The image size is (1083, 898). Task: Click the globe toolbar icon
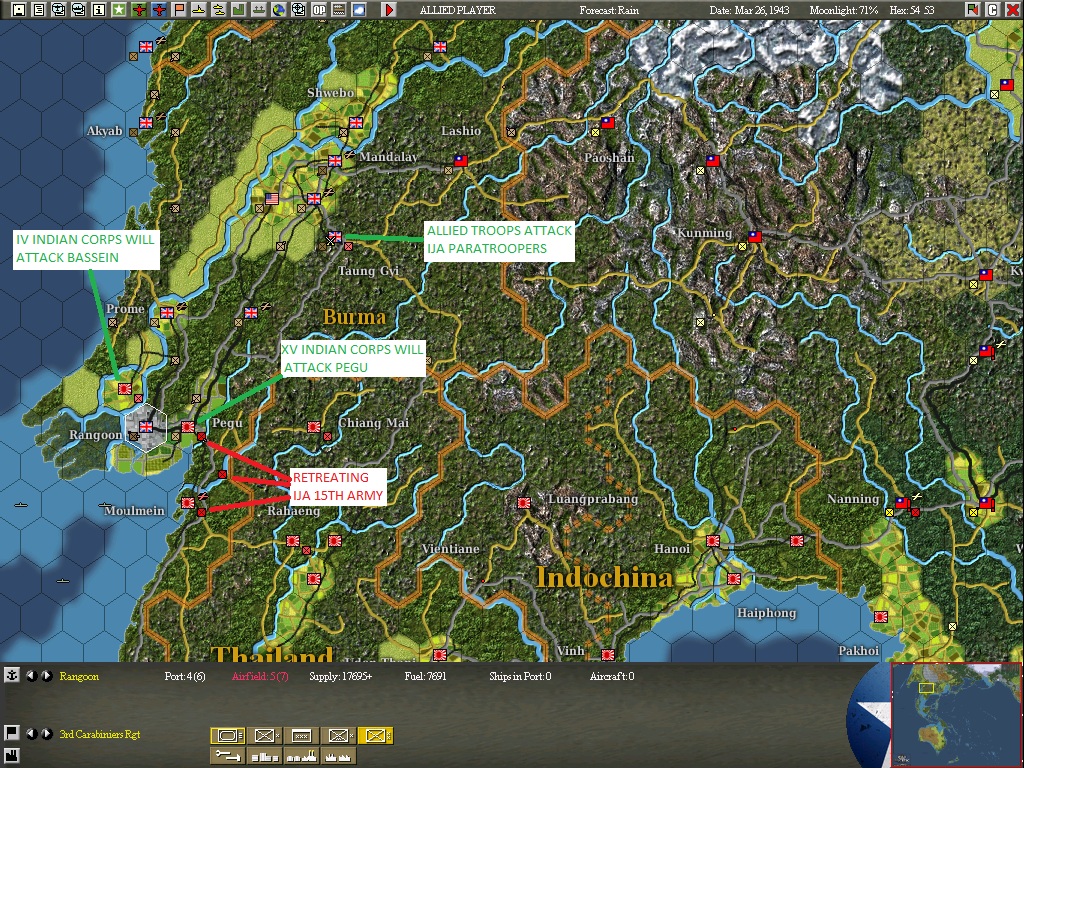[279, 10]
